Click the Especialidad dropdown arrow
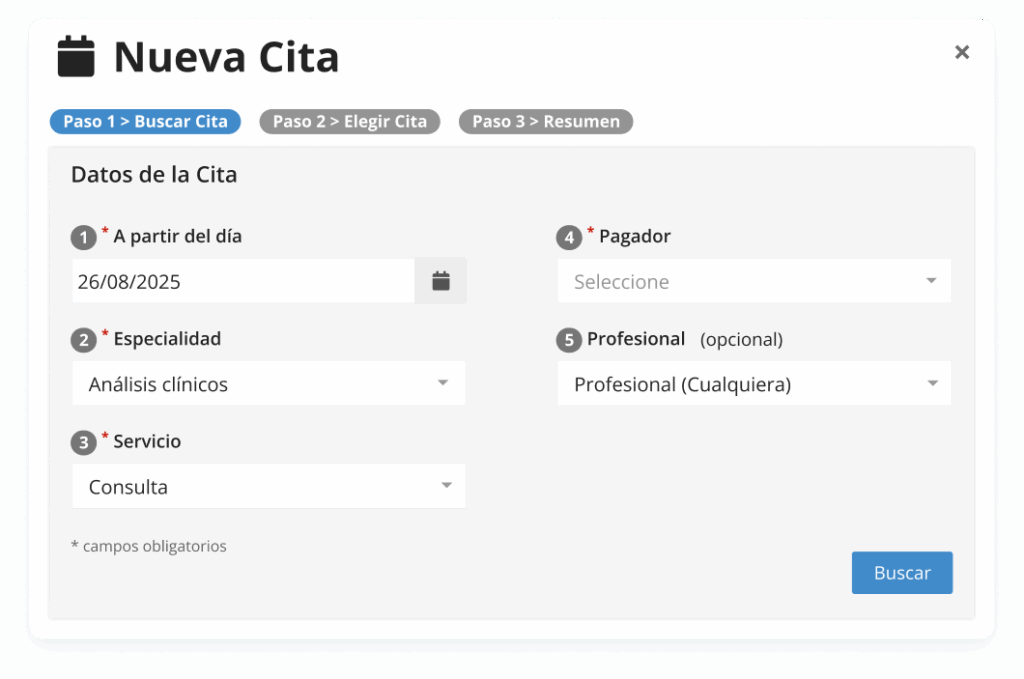The image size is (1024, 679). point(443,383)
